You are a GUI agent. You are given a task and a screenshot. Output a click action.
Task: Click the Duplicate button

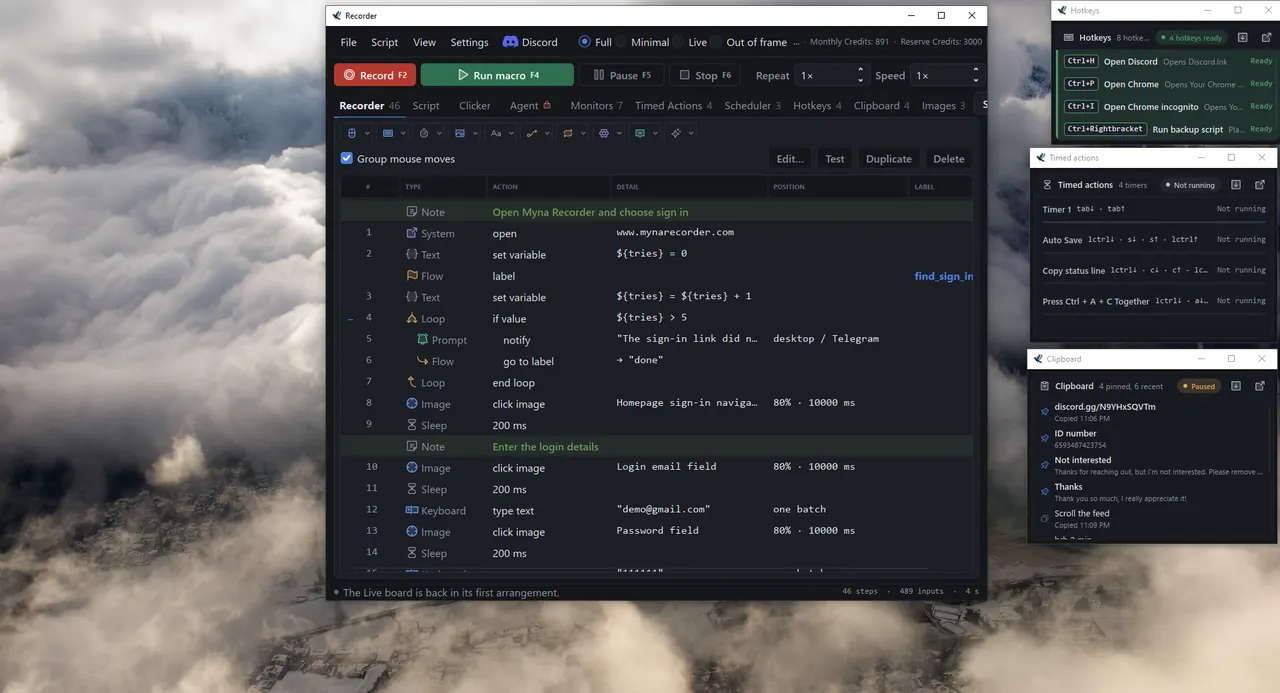tap(889, 158)
